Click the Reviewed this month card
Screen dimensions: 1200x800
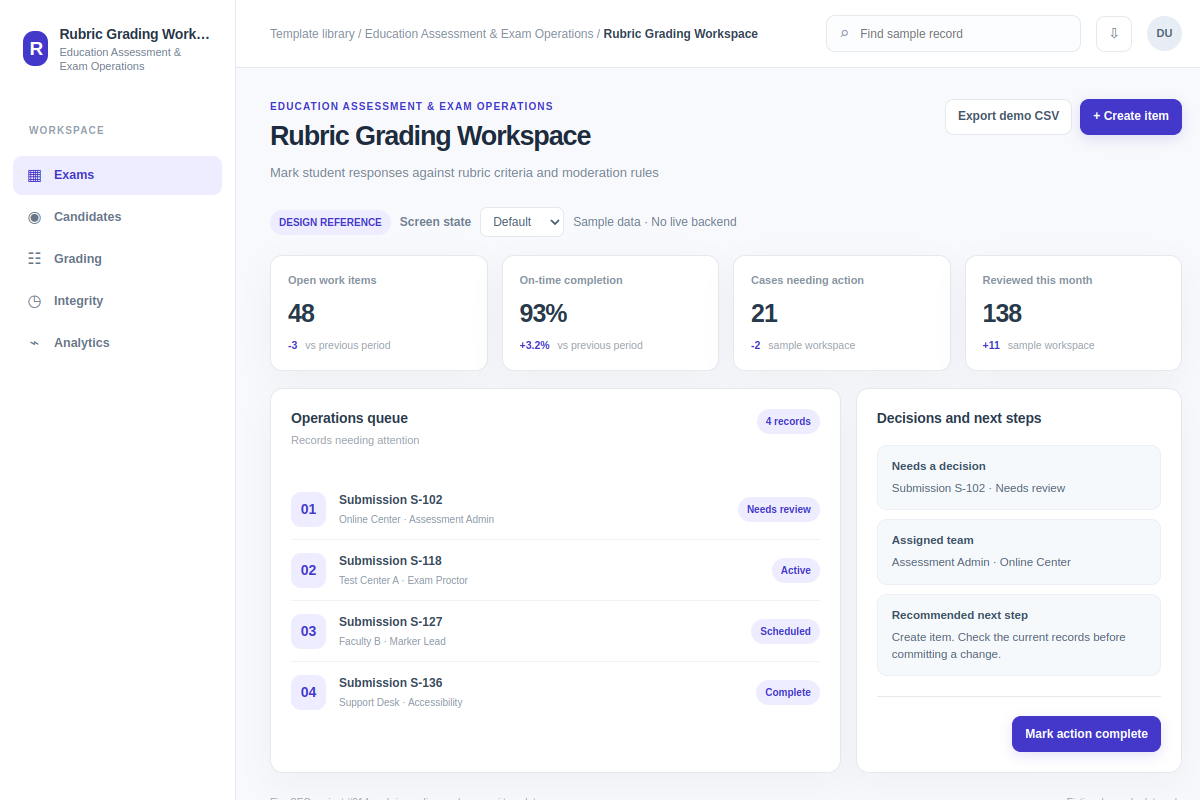point(1073,313)
